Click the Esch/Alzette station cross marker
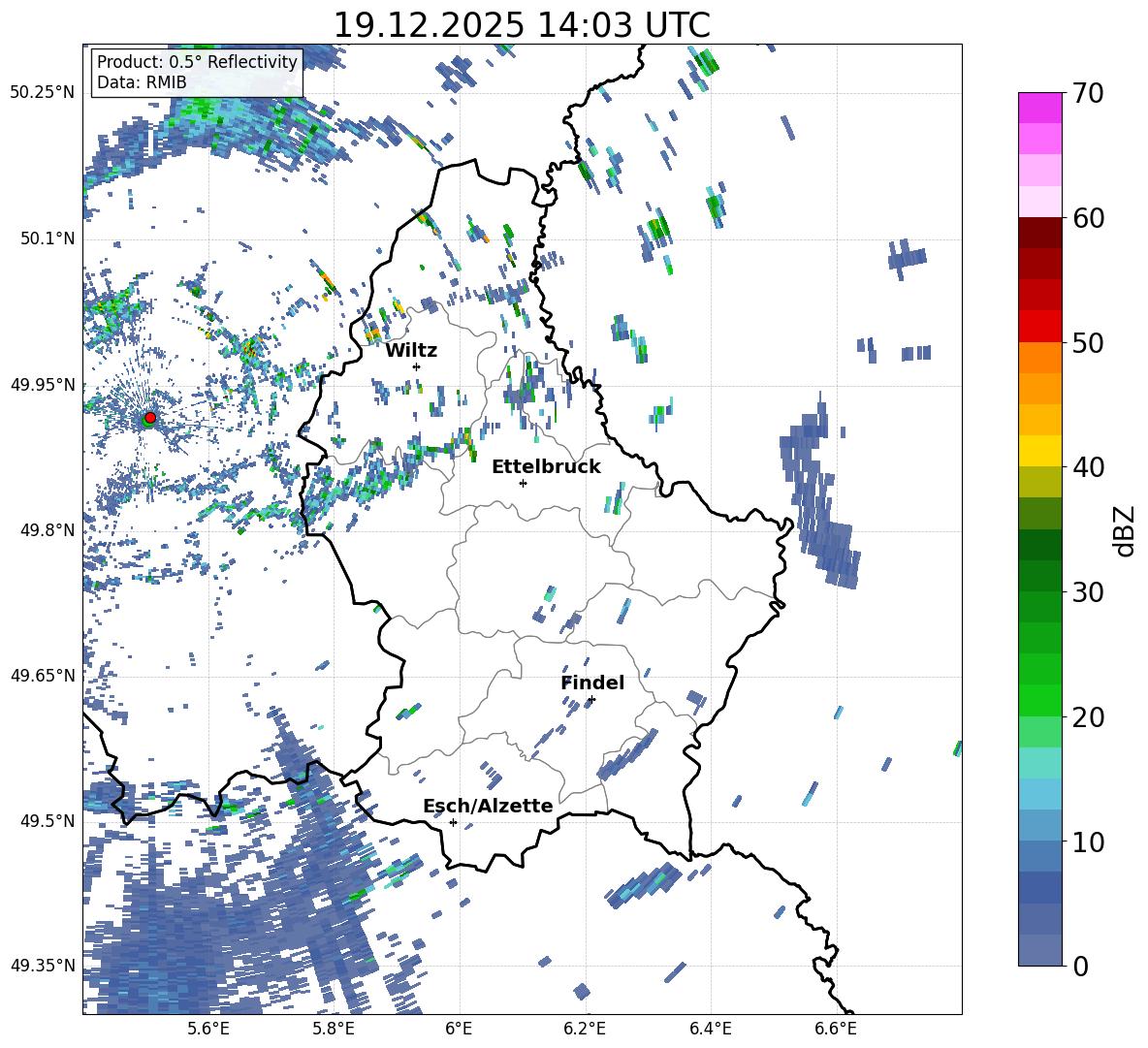The width and height of the screenshot is (1148, 1048). pos(453,822)
